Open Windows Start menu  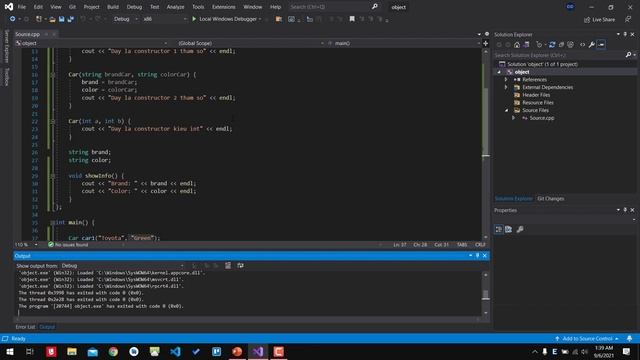point(9,351)
